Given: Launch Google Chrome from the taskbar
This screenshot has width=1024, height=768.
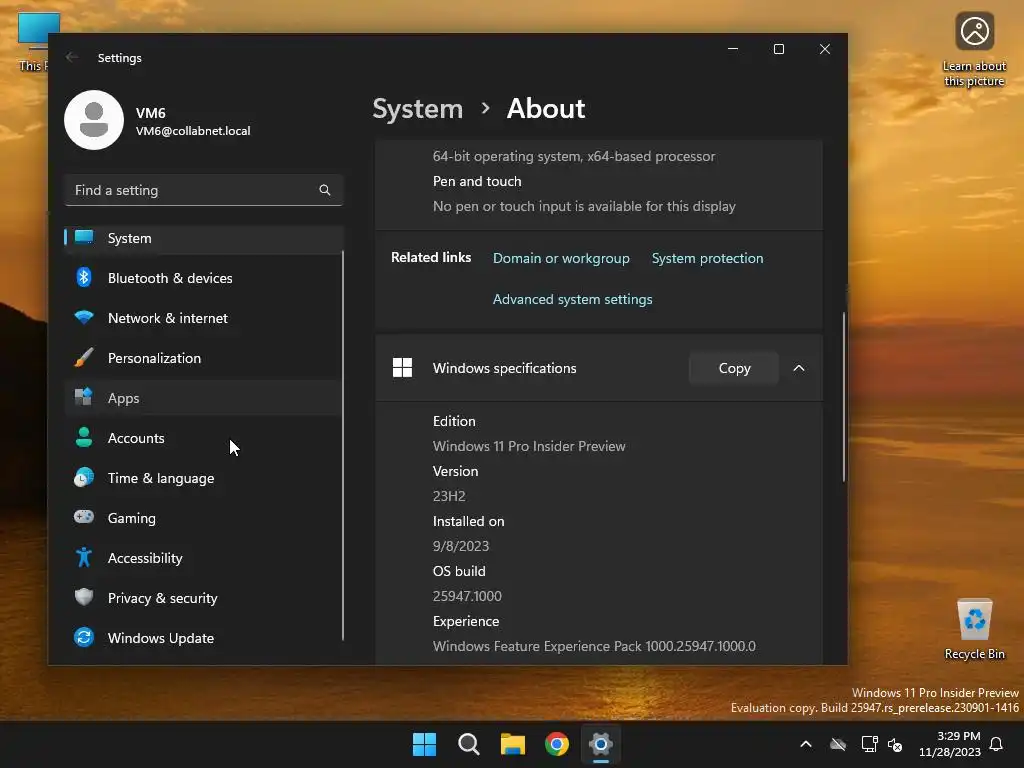Looking at the screenshot, I should click(557, 744).
